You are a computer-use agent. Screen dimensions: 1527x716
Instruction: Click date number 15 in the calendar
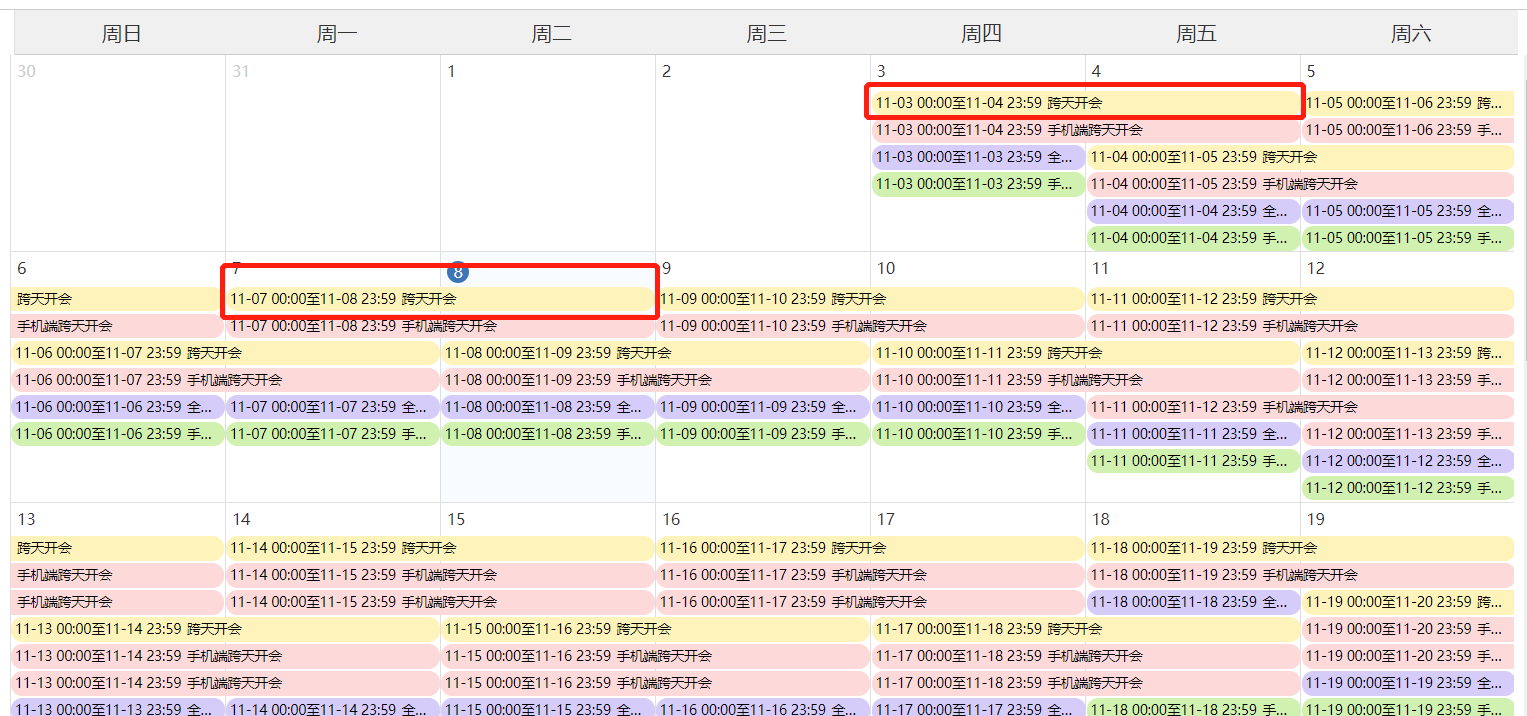[455, 519]
